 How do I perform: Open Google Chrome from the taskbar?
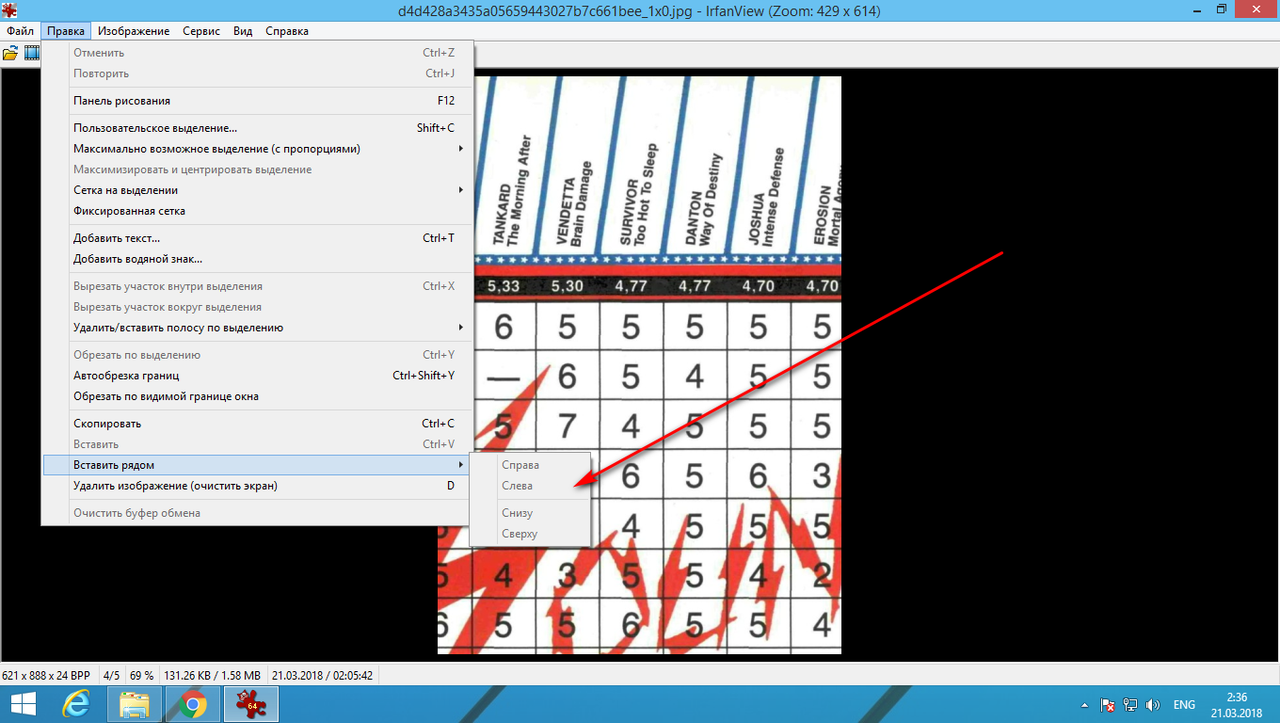pyautogui.click(x=192, y=705)
